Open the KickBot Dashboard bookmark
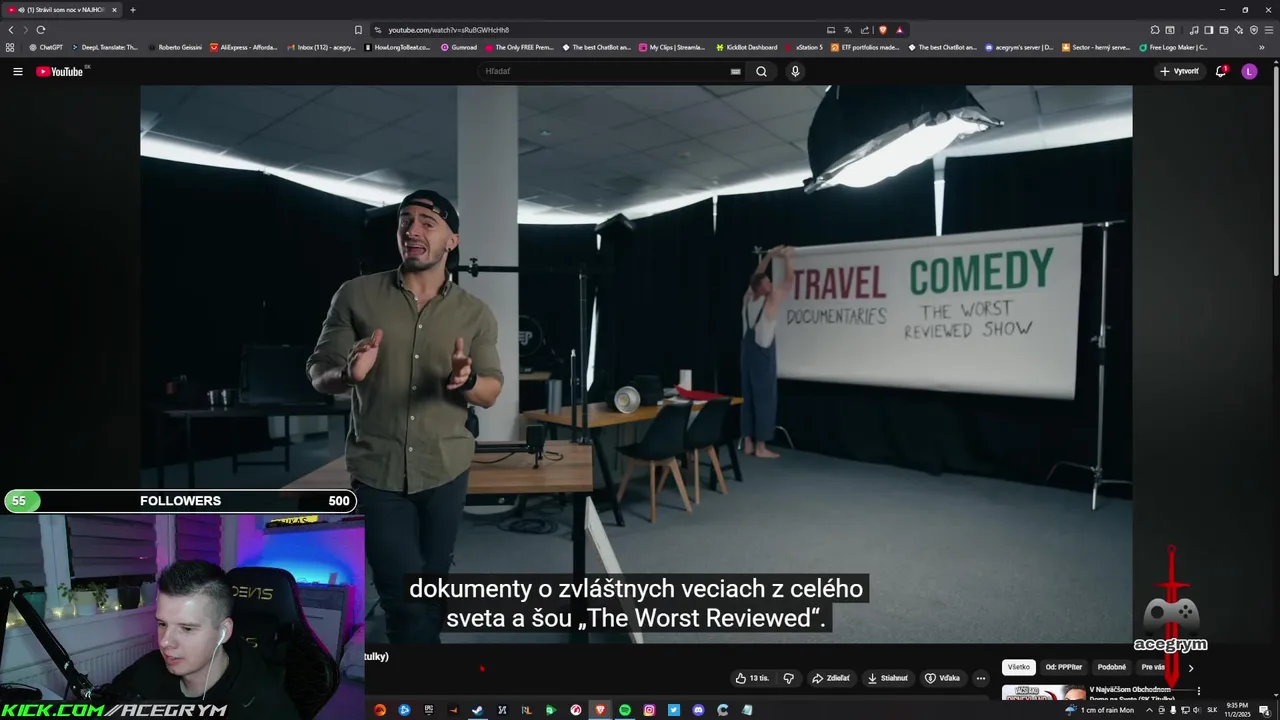This screenshot has height=720, width=1280. coord(746,47)
